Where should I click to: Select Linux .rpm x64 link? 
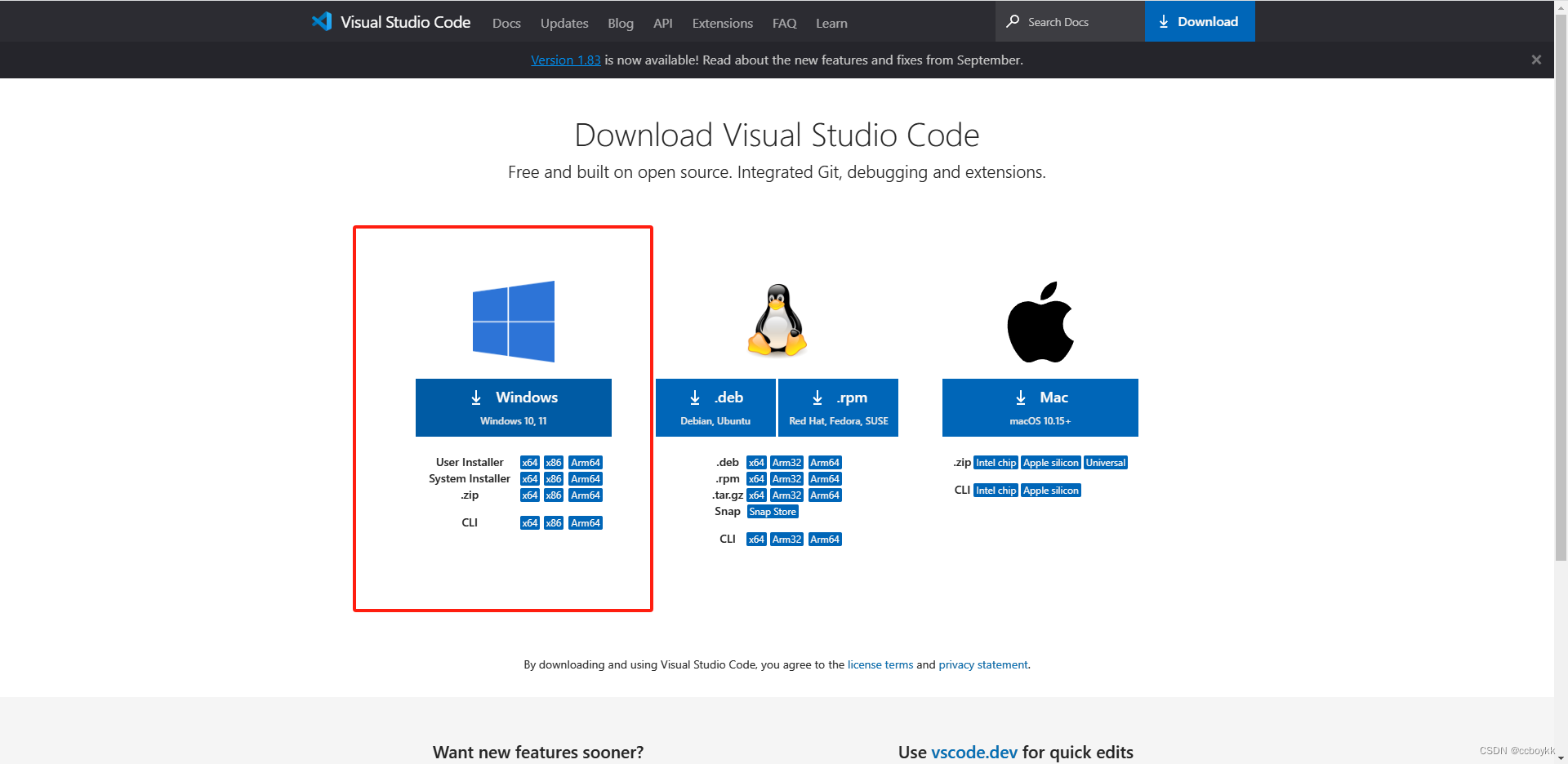point(756,479)
